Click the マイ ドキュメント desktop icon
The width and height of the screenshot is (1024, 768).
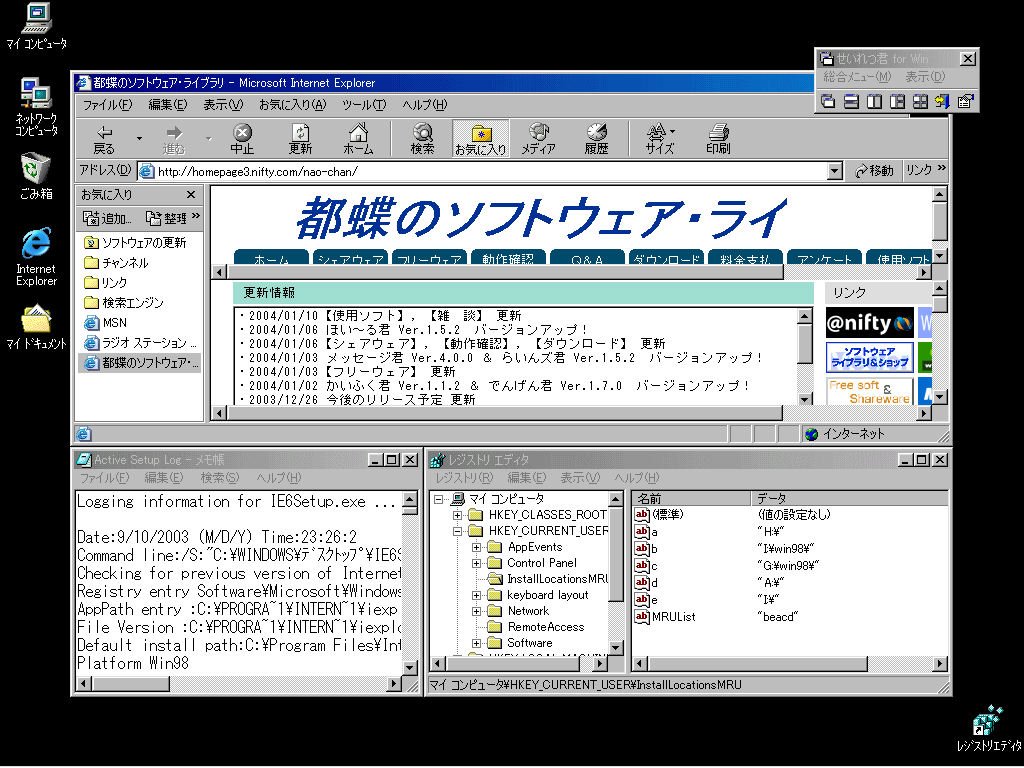[36, 327]
